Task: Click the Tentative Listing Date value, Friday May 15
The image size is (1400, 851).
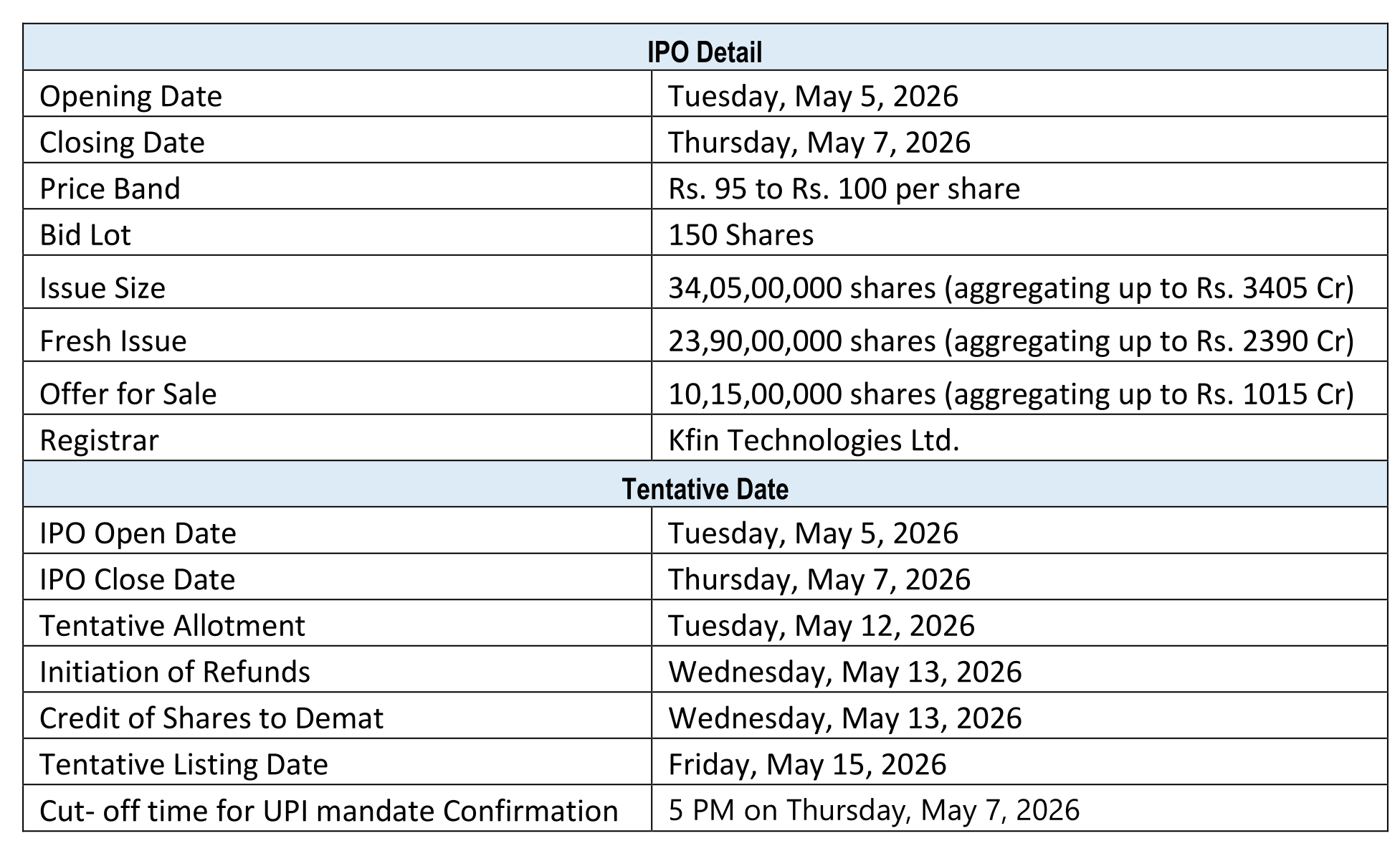Action: pyautogui.click(x=807, y=764)
